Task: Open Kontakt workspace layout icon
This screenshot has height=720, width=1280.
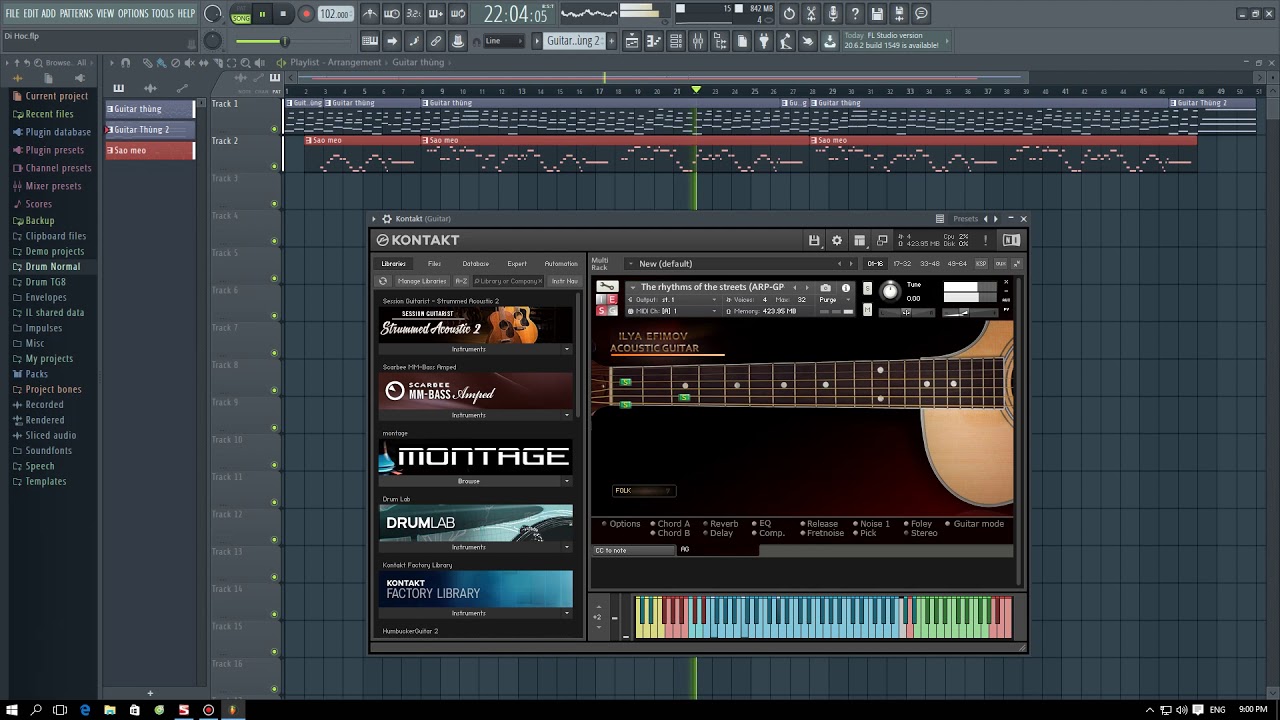Action: coord(859,240)
